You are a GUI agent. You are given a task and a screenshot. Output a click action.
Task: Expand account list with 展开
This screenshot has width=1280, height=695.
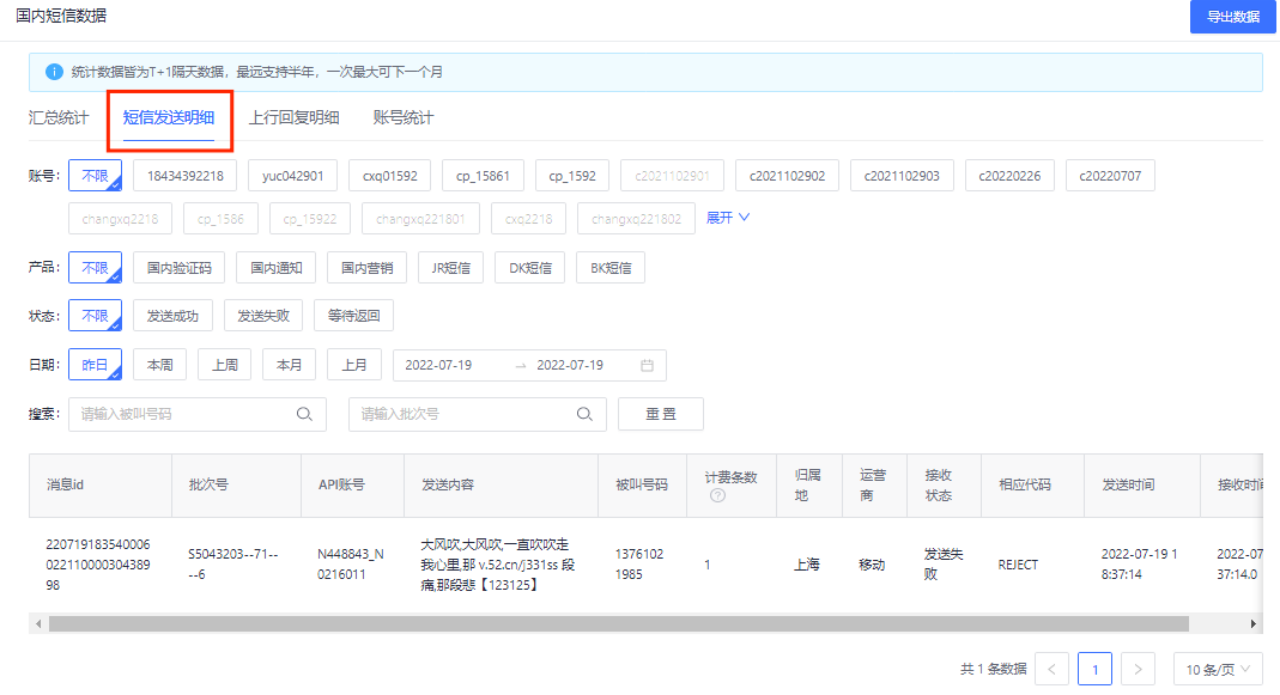(728, 218)
